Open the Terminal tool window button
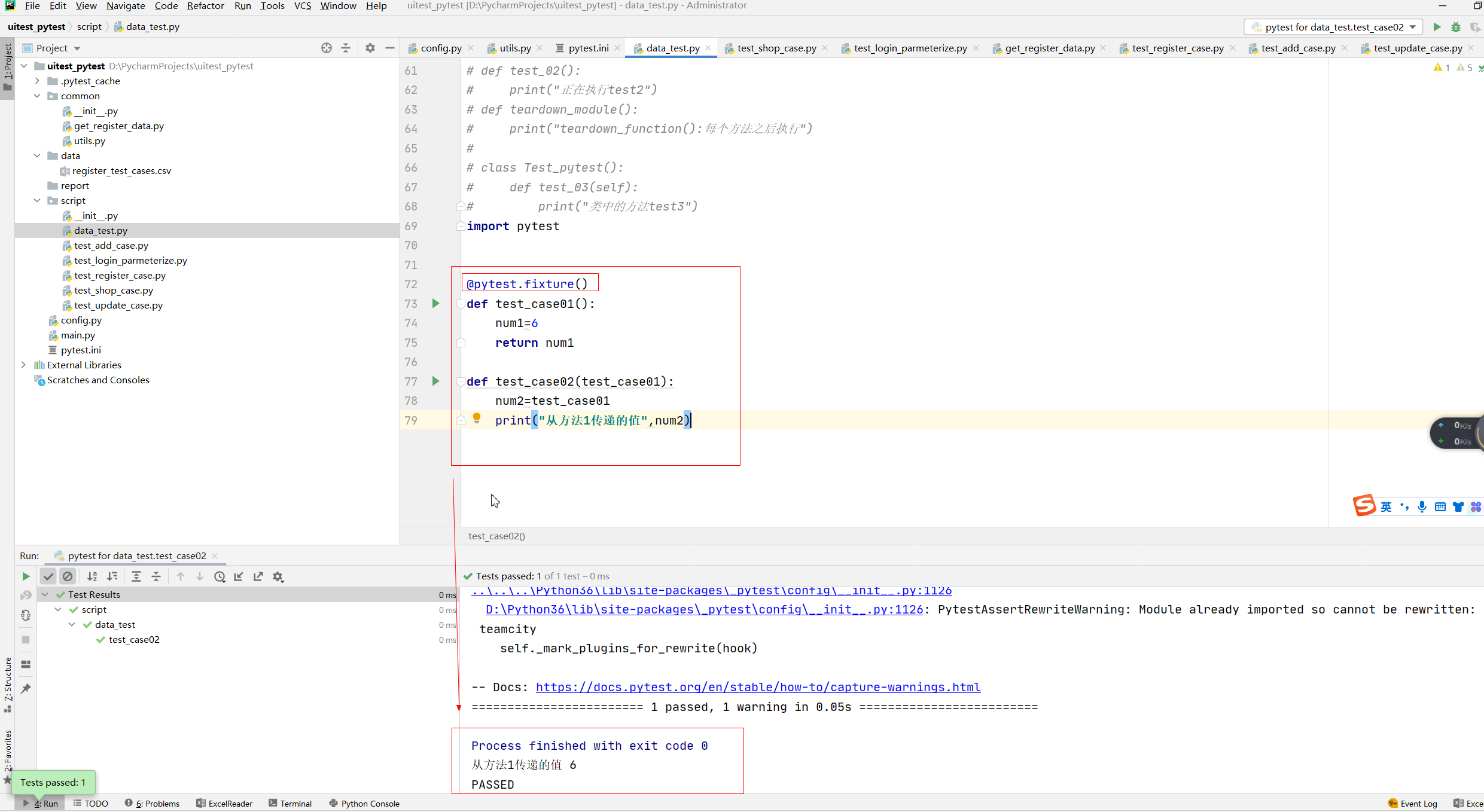The height and width of the screenshot is (812, 1484). click(291, 803)
